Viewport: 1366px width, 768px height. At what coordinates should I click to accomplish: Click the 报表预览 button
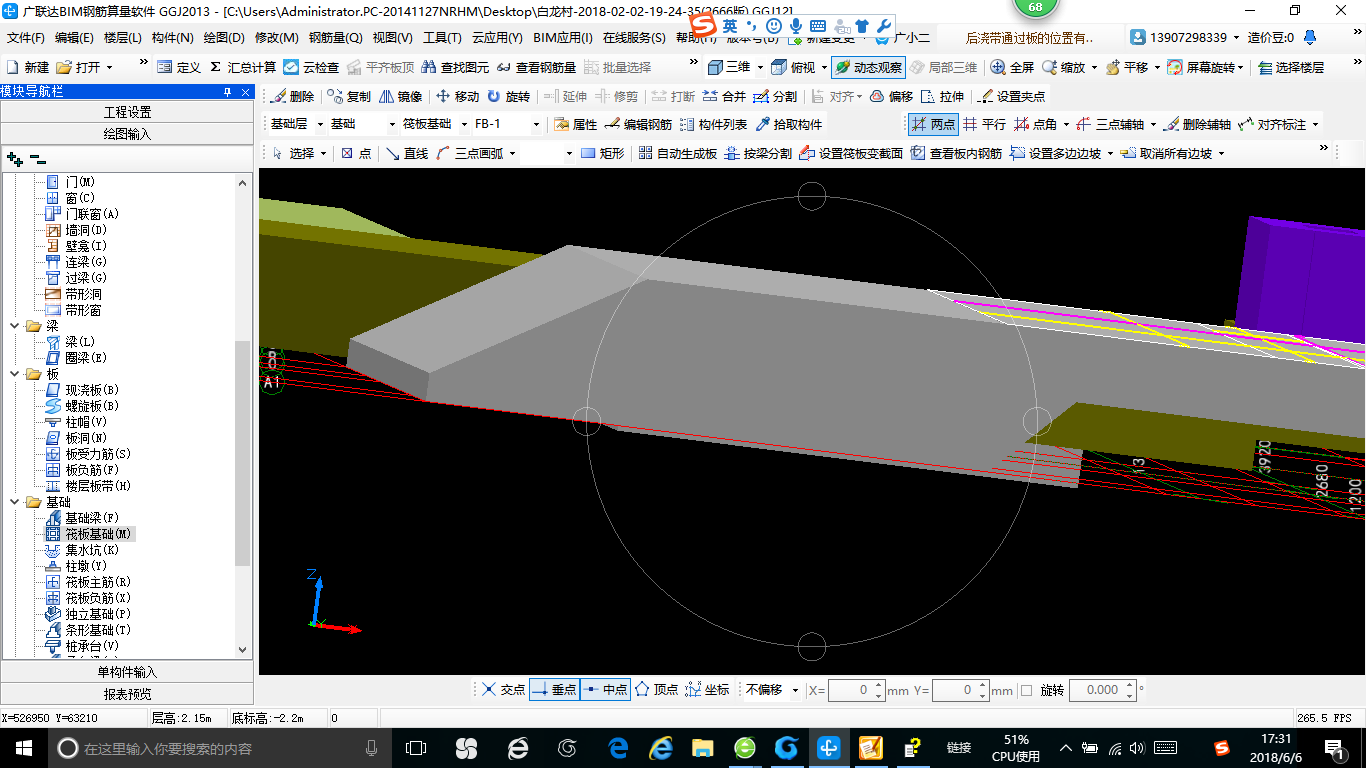point(127,694)
